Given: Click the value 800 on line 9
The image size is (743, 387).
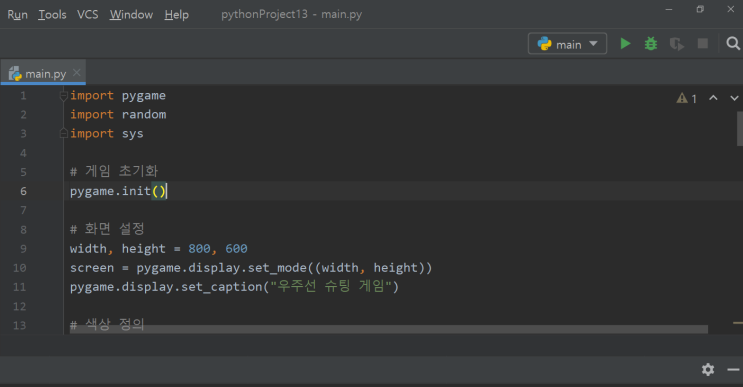Looking at the screenshot, I should tap(199, 249).
